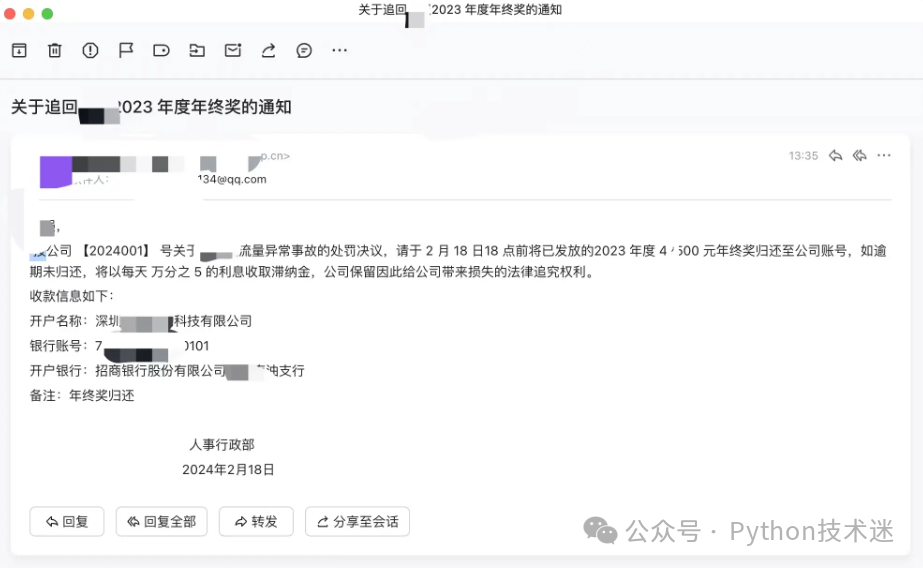
Task: Click the purple sender avatar
Action: pyautogui.click(x=55, y=172)
